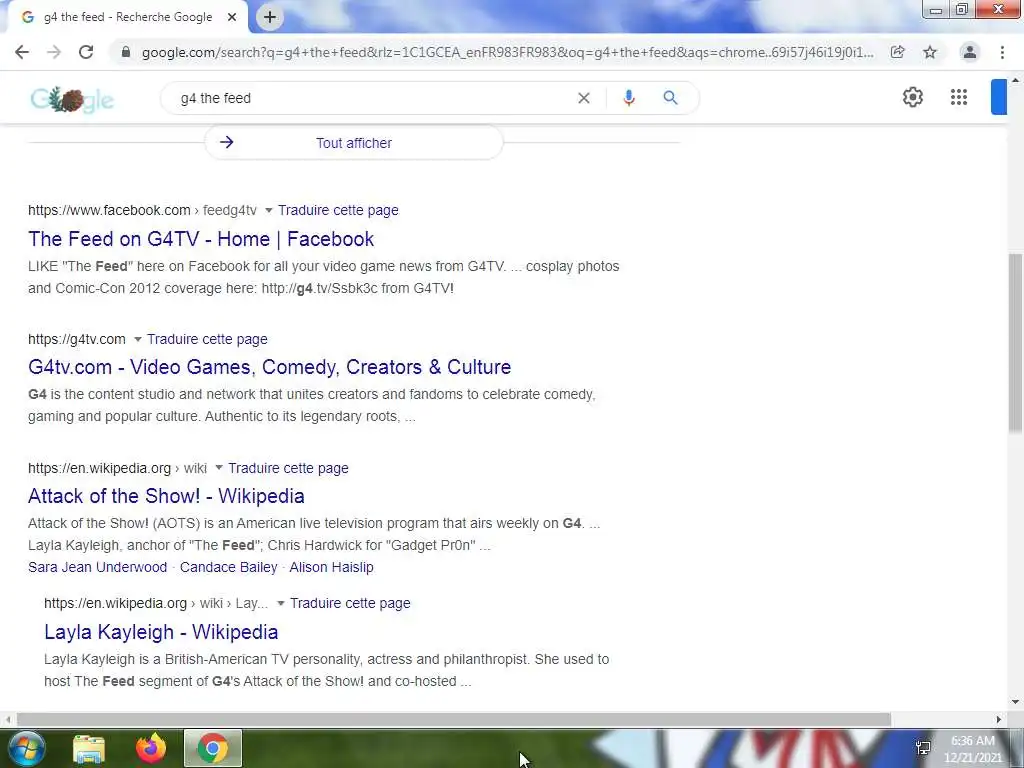Click the browser forward arrow

pyautogui.click(x=54, y=52)
